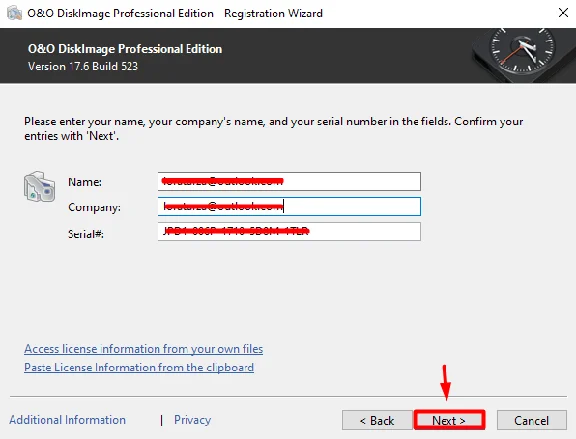Click the disk image icon beside Name
This screenshot has height=439, width=576.
click(x=39, y=187)
